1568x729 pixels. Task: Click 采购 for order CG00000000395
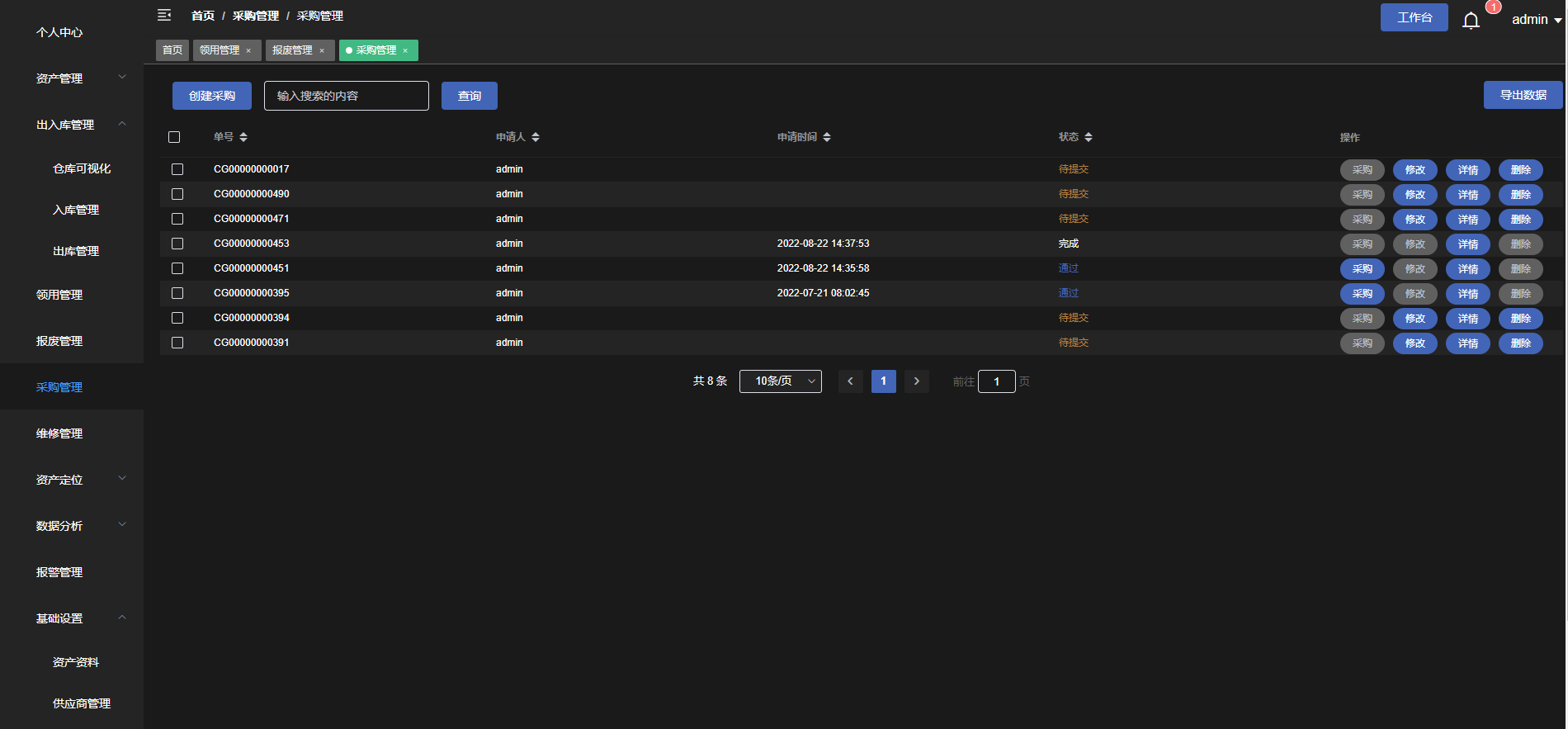(x=1363, y=294)
